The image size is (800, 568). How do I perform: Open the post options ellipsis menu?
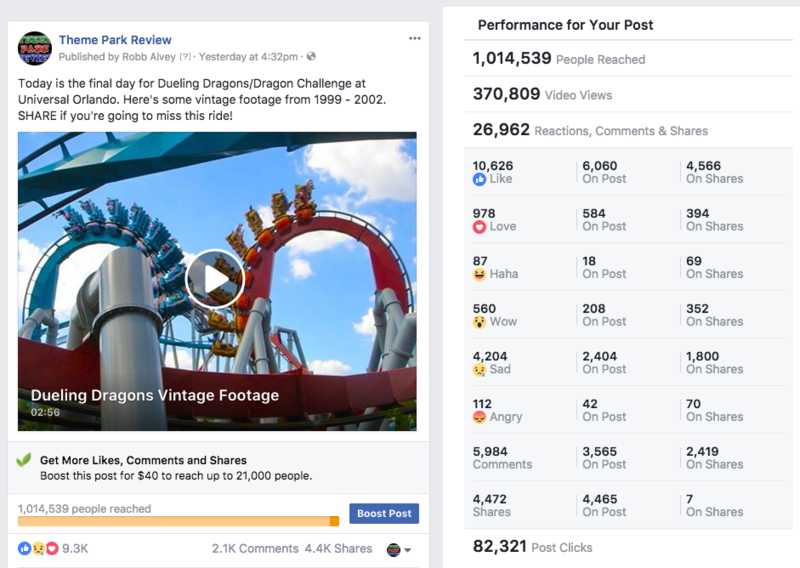[x=415, y=38]
